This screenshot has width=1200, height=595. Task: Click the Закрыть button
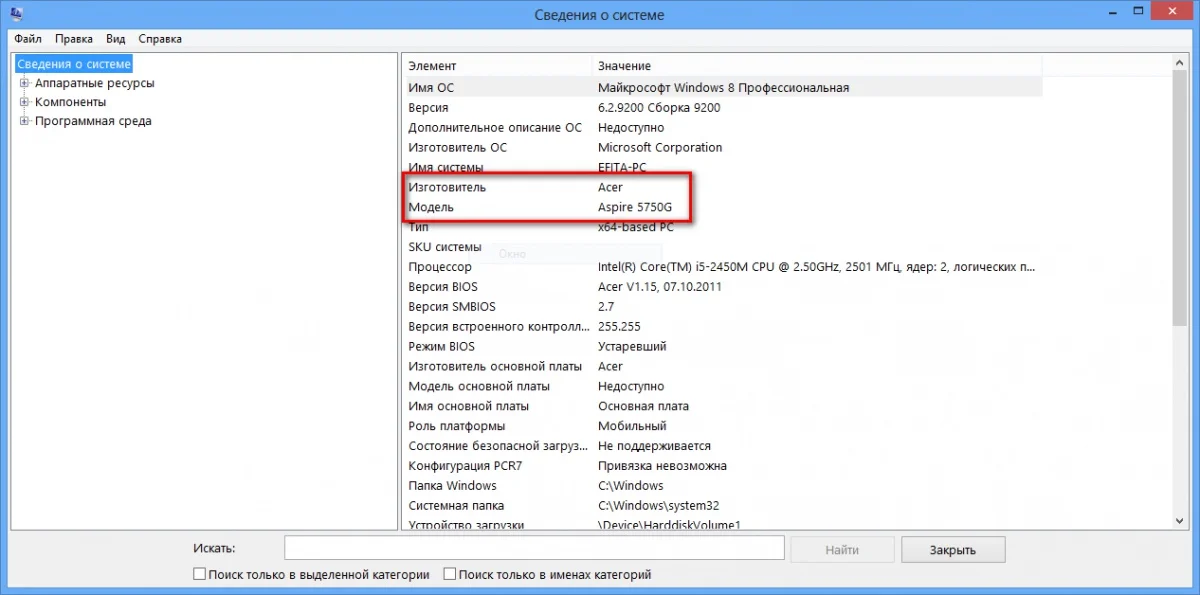pos(953,549)
